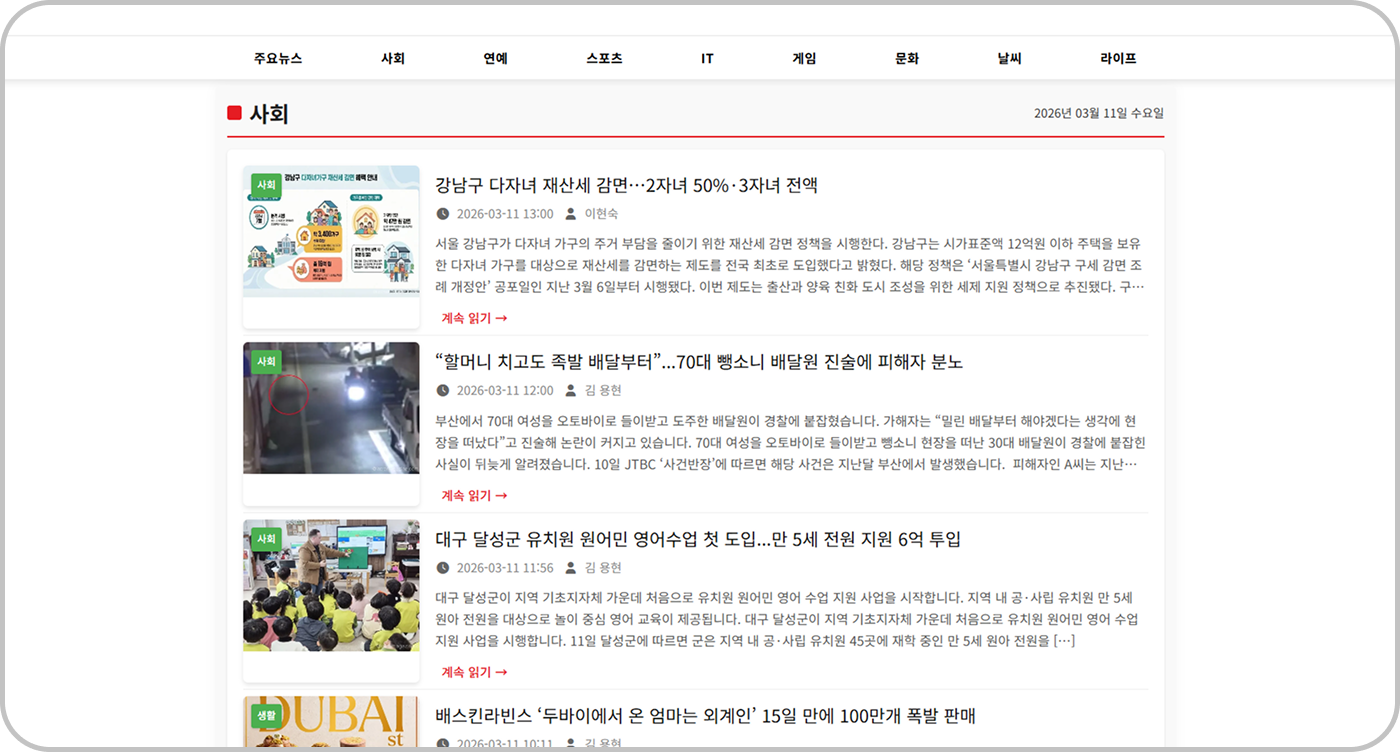Screen dimensions: 1400x752
Task: Click timestamp 2026-03-11 13:00
Action: click(x=505, y=214)
